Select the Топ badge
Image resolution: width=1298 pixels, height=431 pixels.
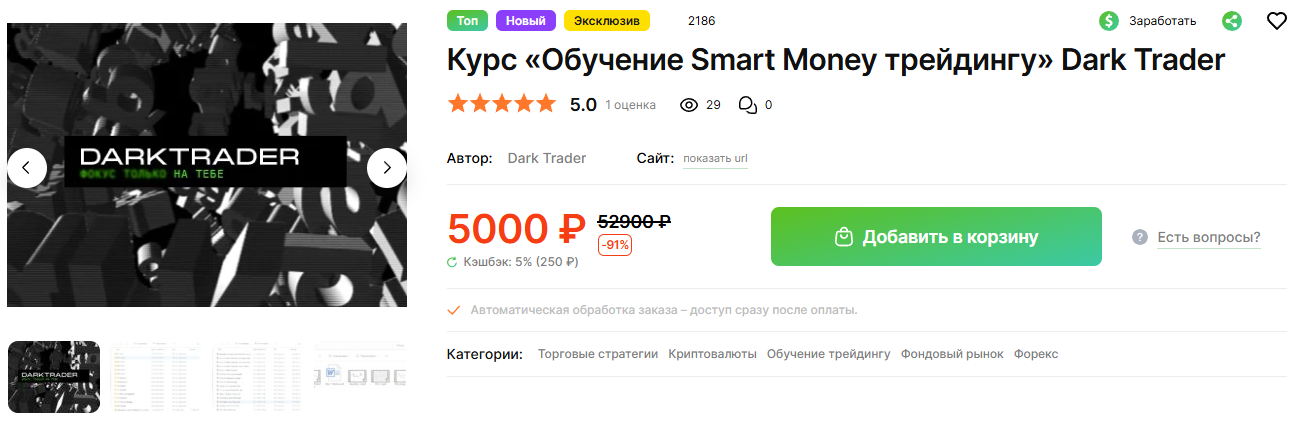467,20
